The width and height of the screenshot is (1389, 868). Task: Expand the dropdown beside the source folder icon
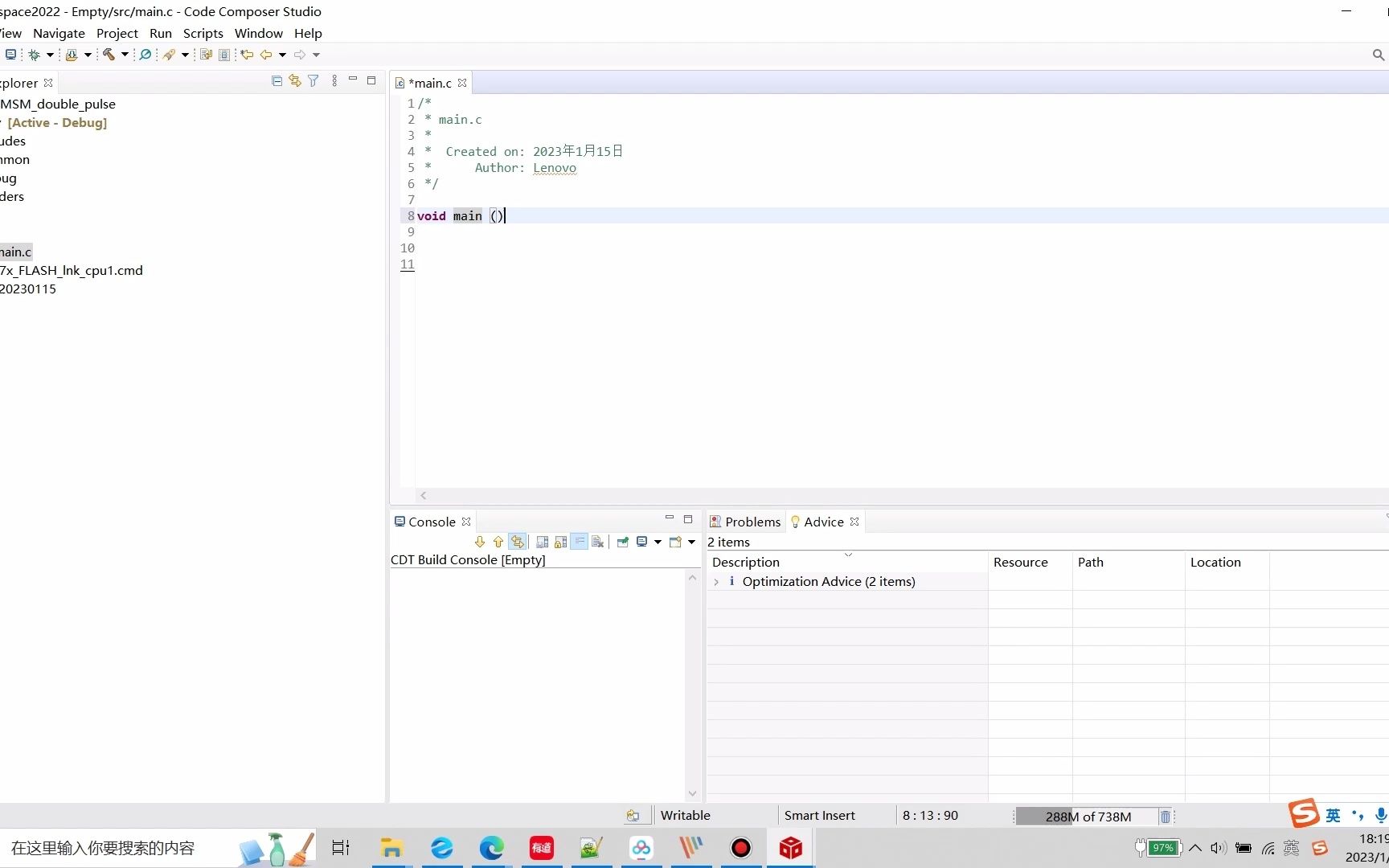click(88, 55)
